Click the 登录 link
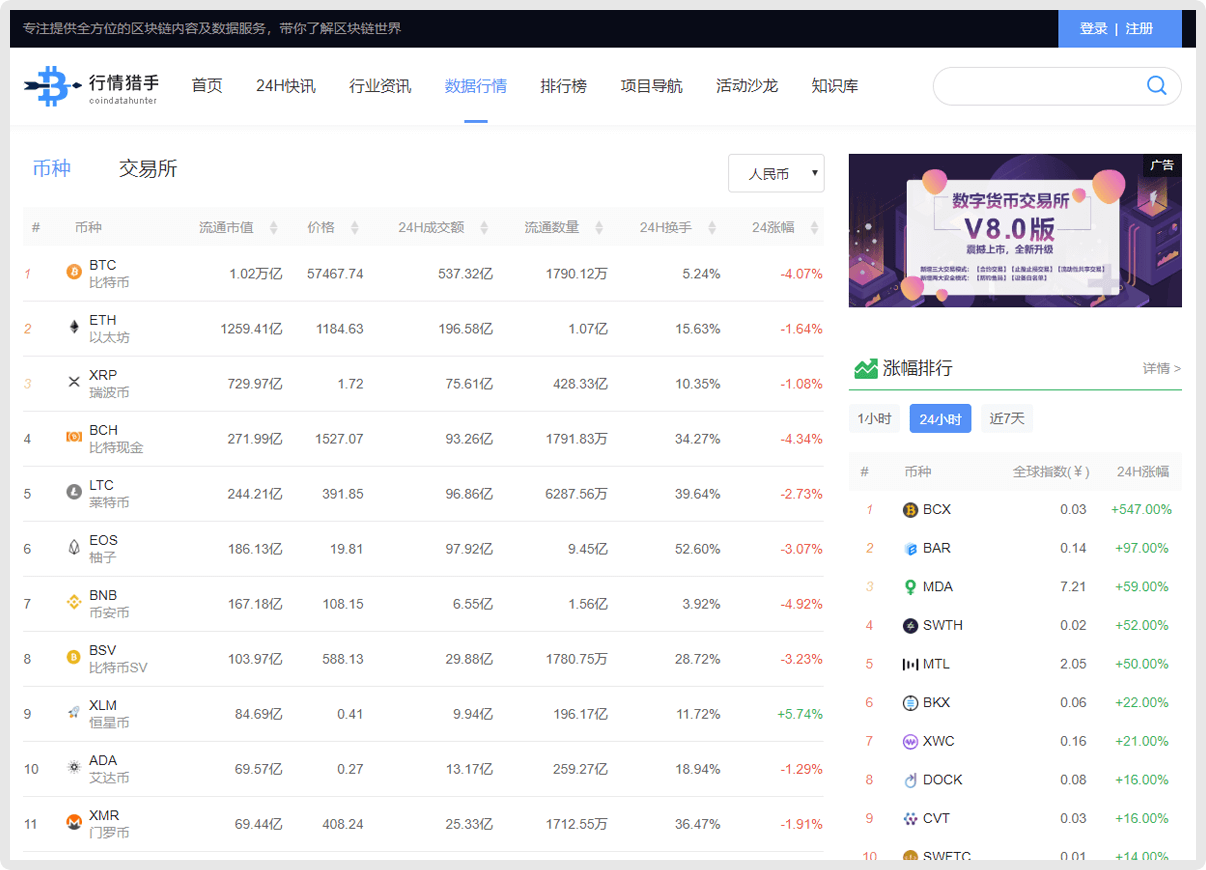Image resolution: width=1206 pixels, height=870 pixels. [x=1093, y=29]
